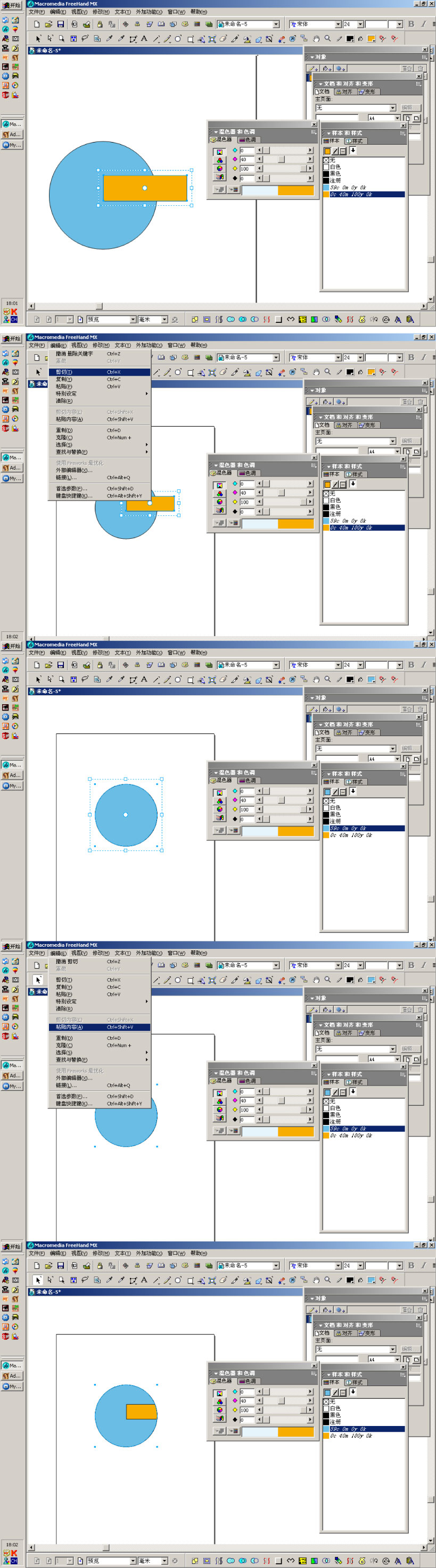Switch mixer to RGB mode in the third screenshot
This screenshot has height=1568, width=436.
point(219,801)
